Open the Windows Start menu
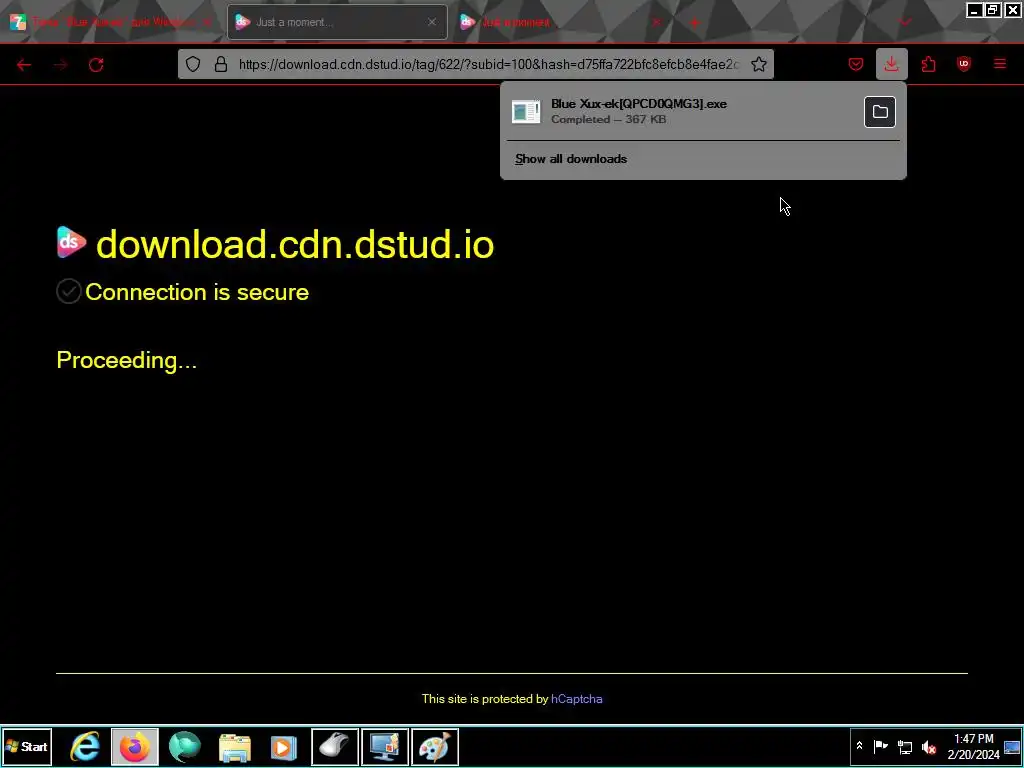This screenshot has width=1024, height=768. [27, 746]
